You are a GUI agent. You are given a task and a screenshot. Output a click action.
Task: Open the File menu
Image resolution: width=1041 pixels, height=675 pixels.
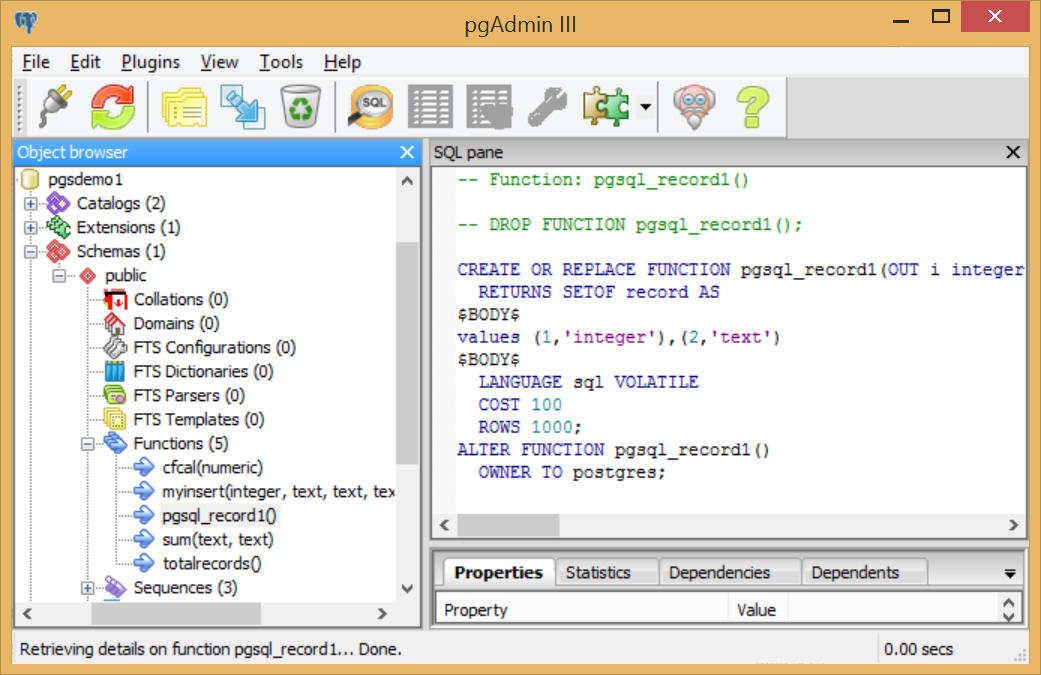coord(36,62)
